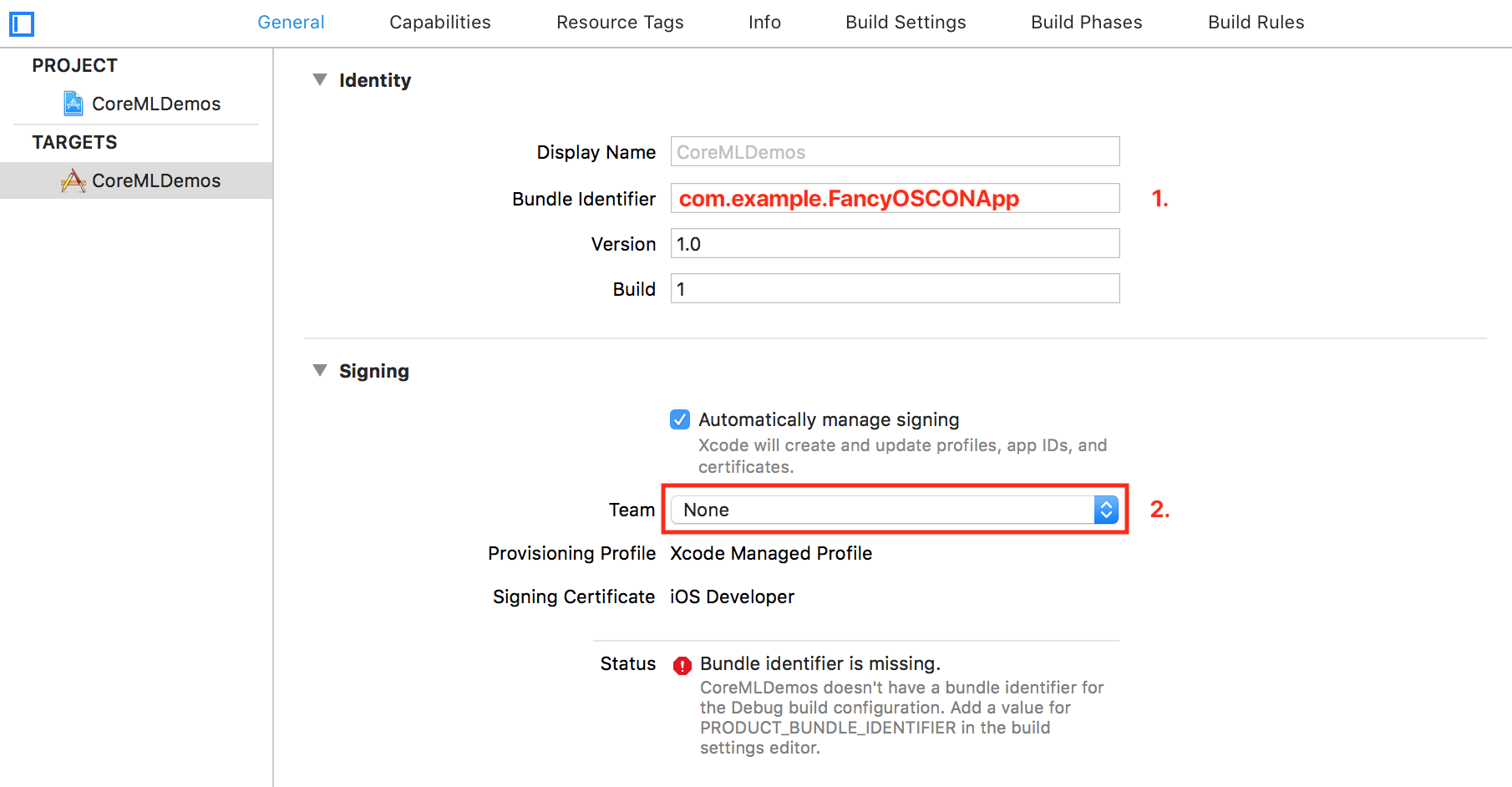
Task: Uncheck Automatically manage signing
Action: [680, 419]
